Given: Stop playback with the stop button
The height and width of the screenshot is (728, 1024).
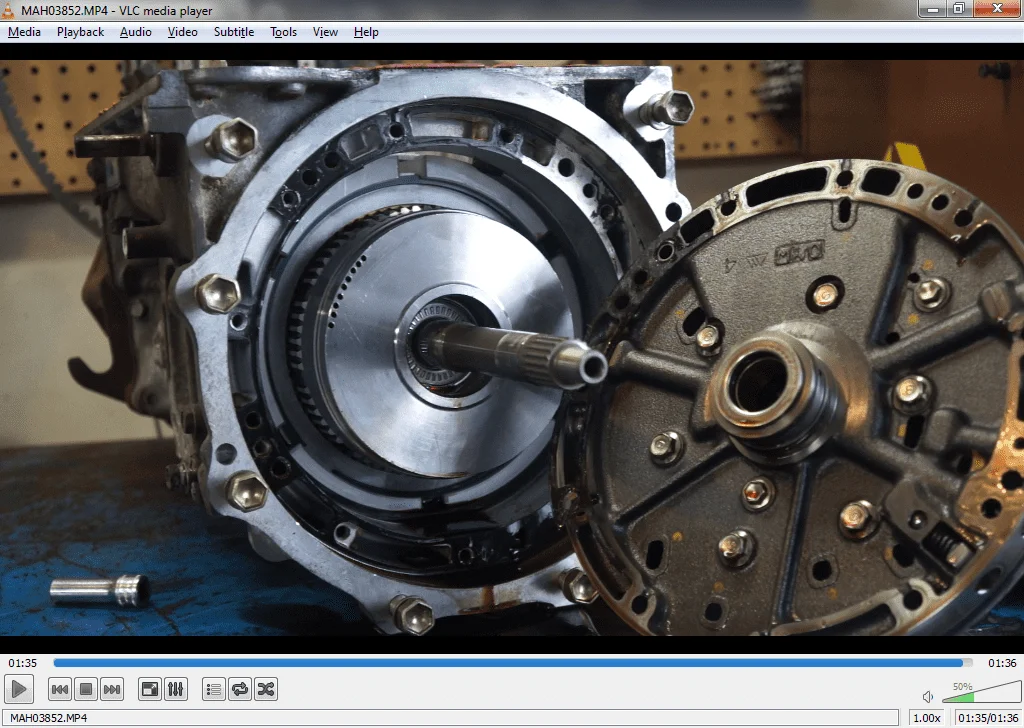Looking at the screenshot, I should tap(86, 689).
